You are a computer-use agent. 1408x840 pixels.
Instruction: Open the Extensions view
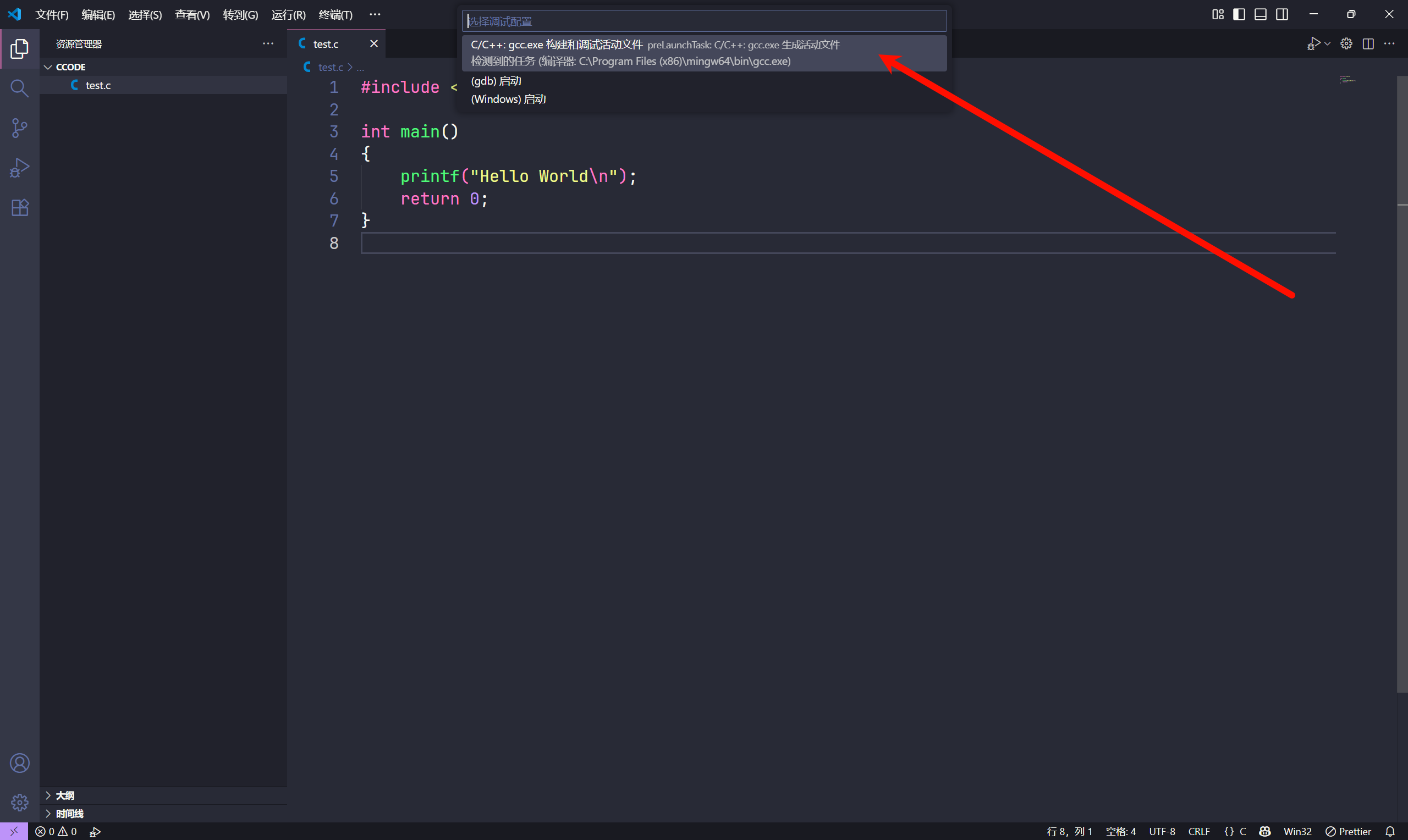pos(19,208)
